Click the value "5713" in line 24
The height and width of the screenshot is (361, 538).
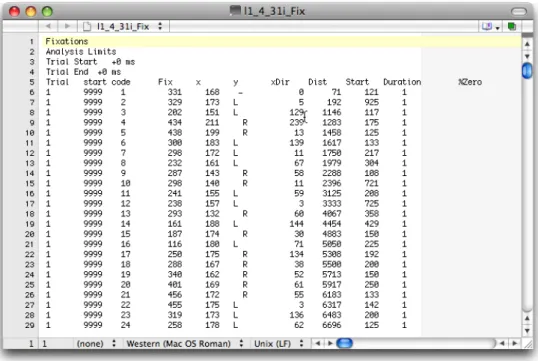[x=332, y=275]
